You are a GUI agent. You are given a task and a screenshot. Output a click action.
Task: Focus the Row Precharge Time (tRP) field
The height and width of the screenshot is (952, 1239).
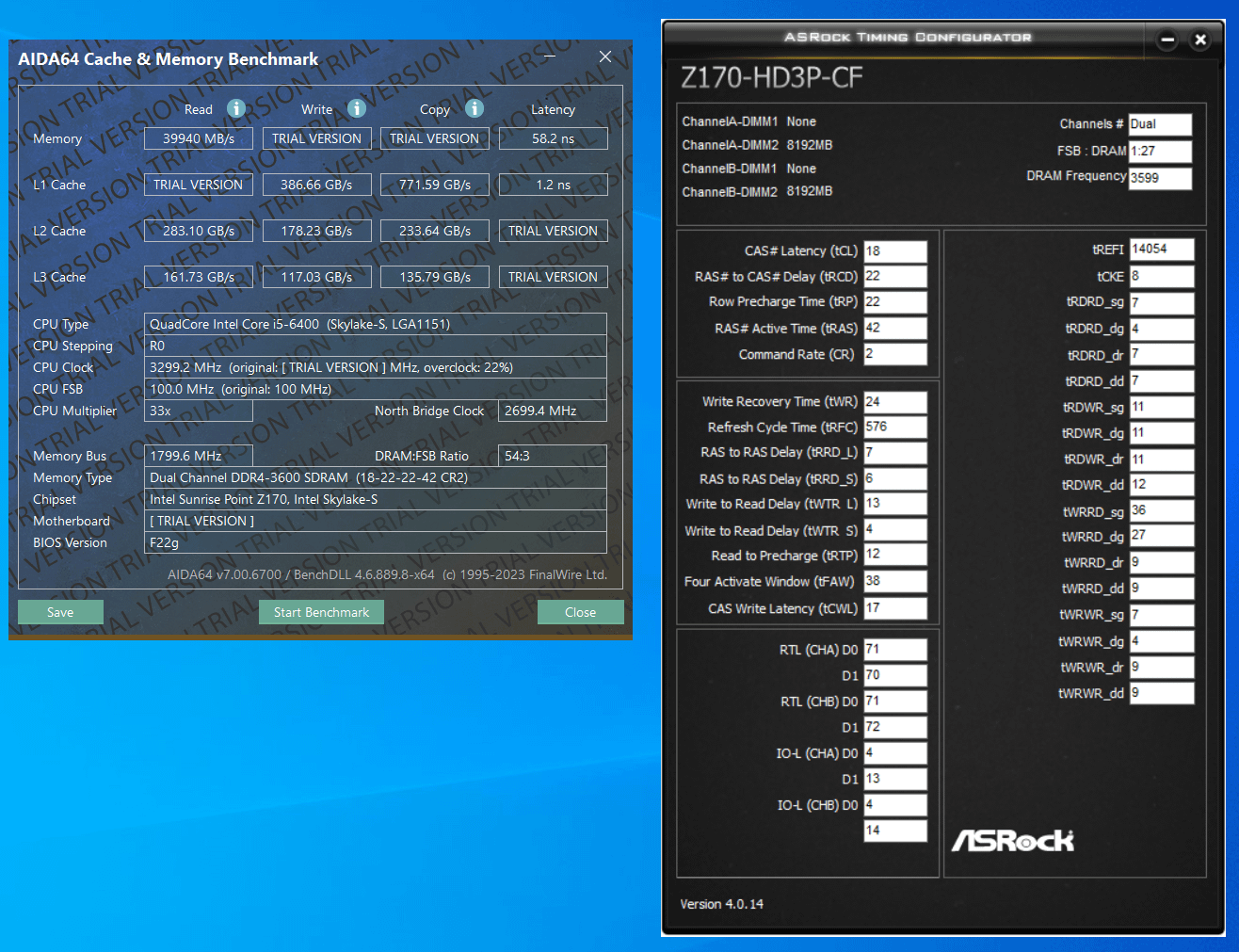[895, 302]
